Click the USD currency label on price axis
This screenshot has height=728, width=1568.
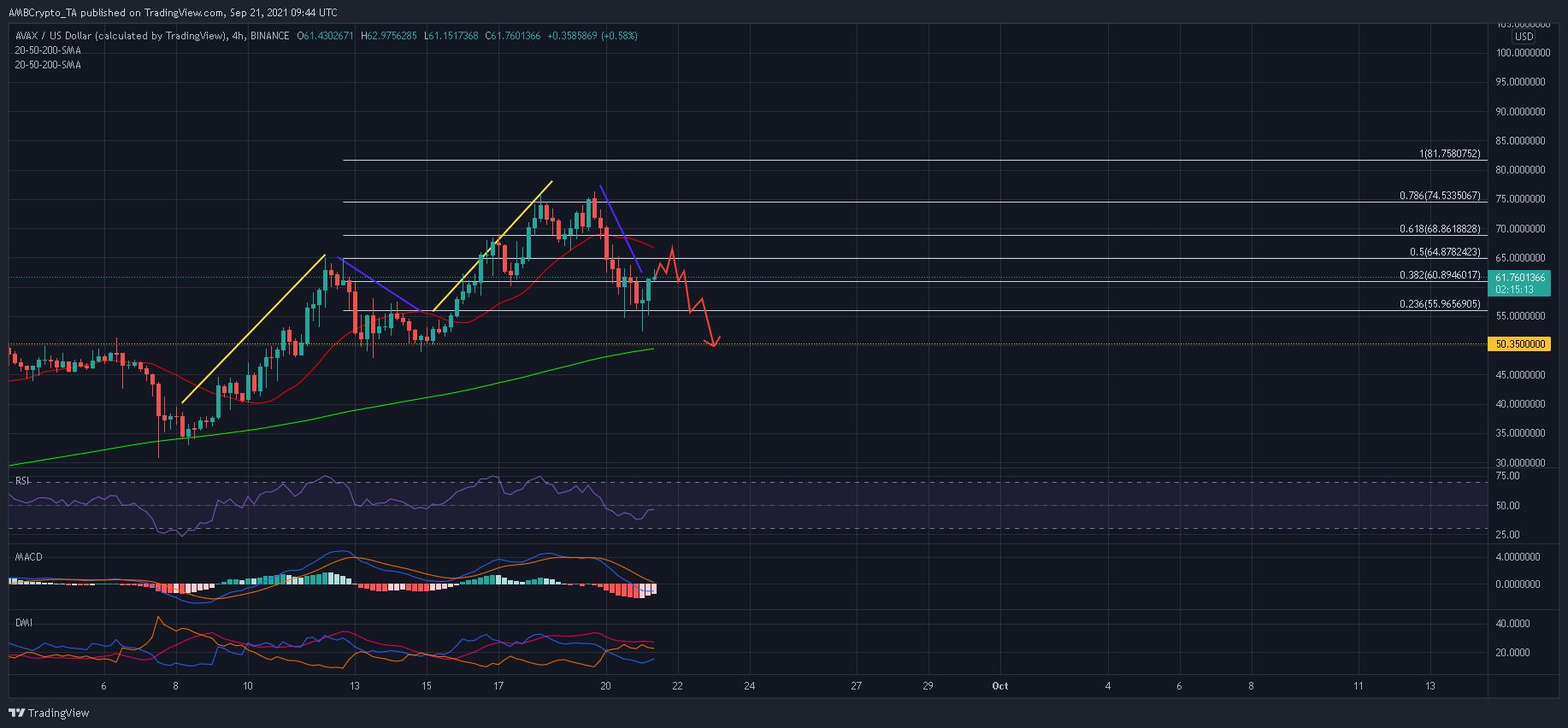pyautogui.click(x=1524, y=37)
